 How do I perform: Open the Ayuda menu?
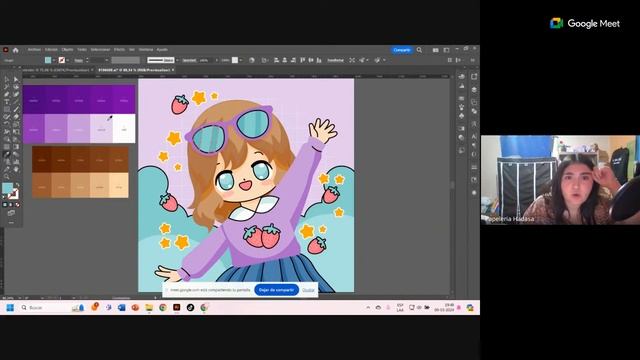(x=162, y=50)
